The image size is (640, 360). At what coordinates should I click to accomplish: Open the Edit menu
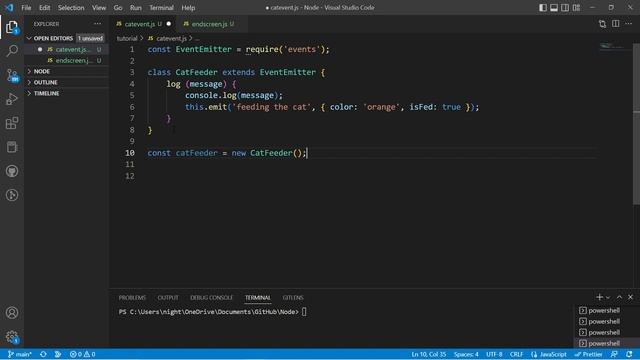[44, 8]
